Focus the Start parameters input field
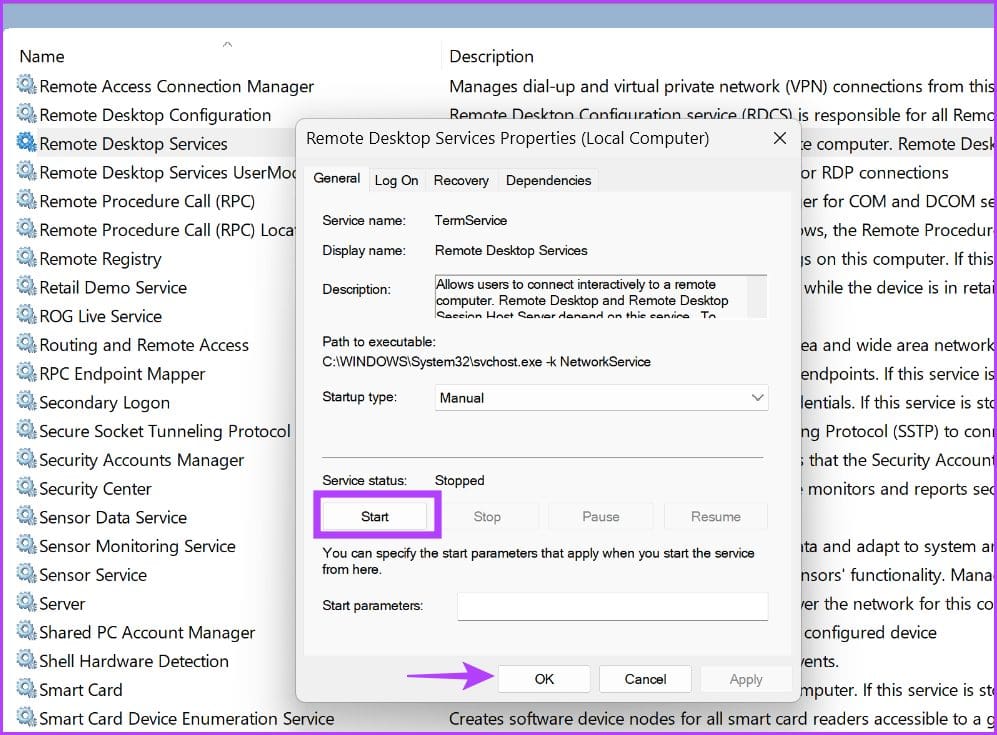997x735 pixels. point(612,607)
